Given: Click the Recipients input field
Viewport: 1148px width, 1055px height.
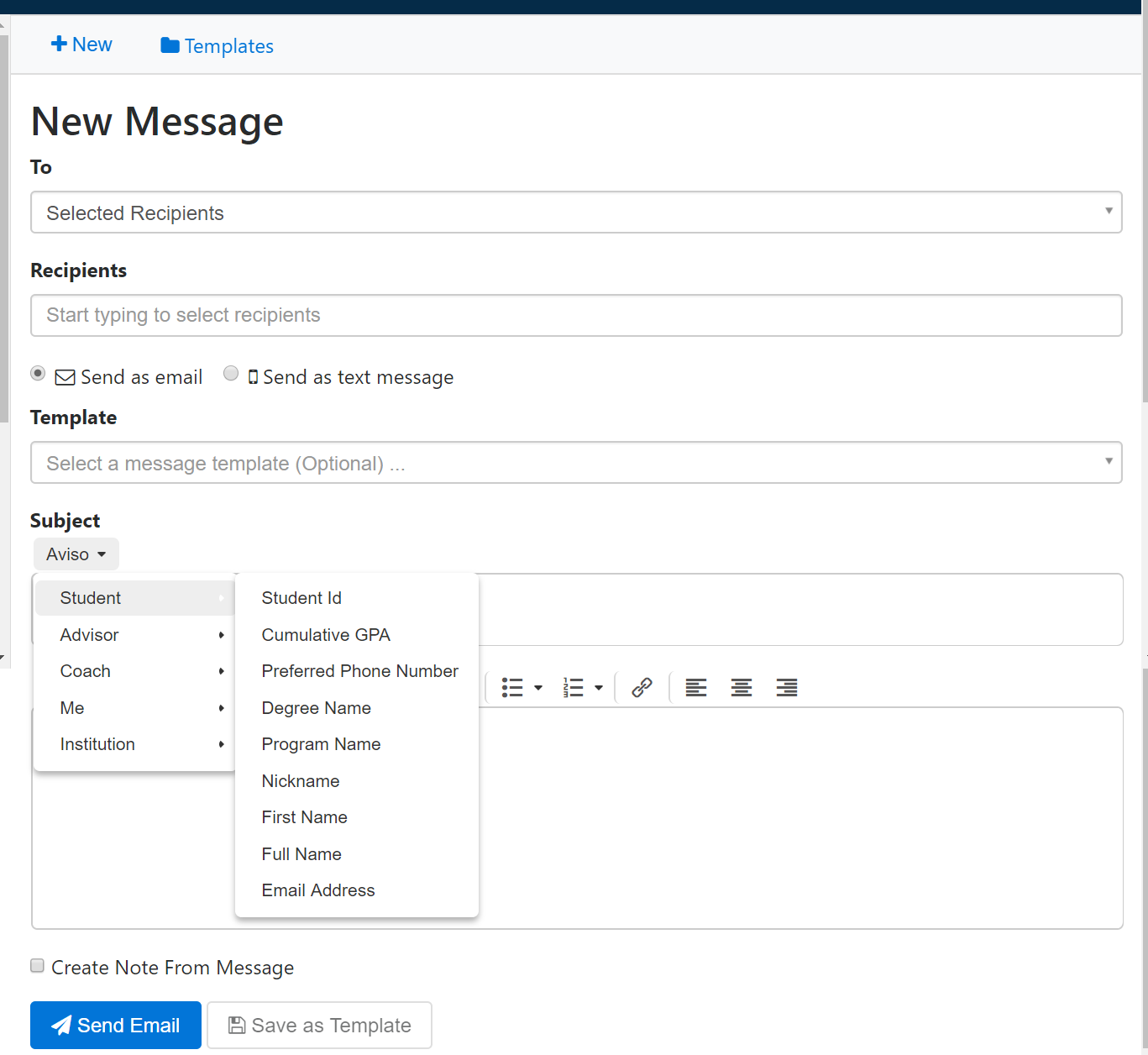Looking at the screenshot, I should point(576,315).
